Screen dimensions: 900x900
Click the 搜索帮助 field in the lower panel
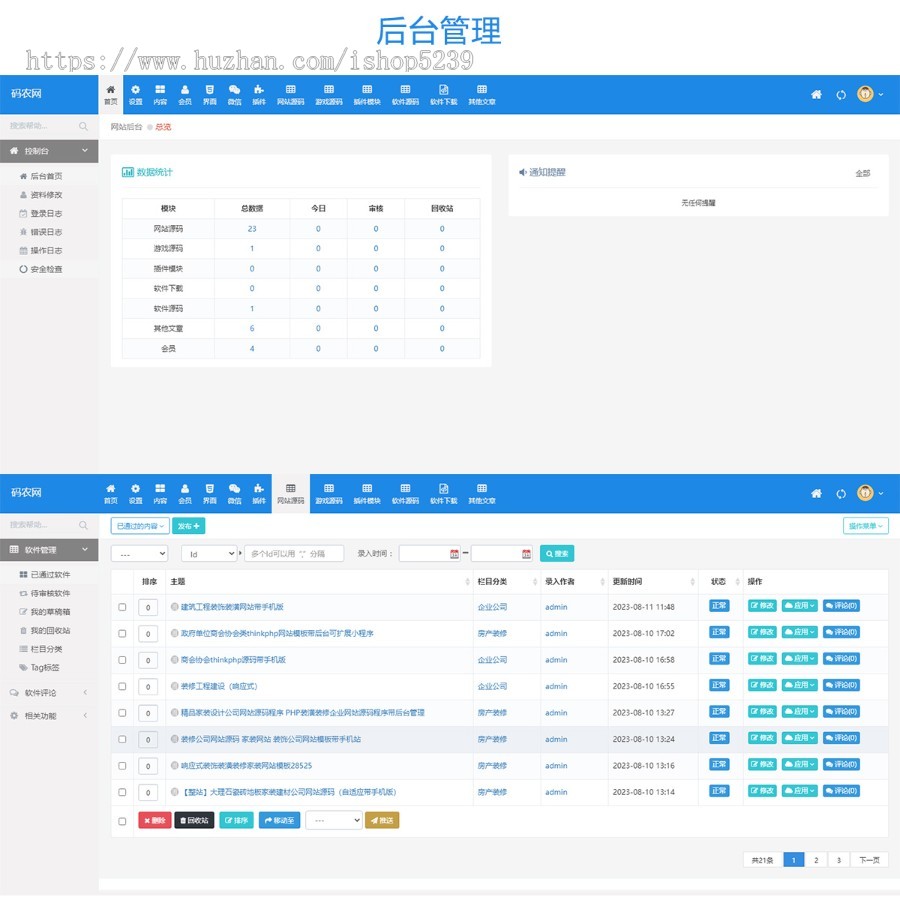[39, 525]
